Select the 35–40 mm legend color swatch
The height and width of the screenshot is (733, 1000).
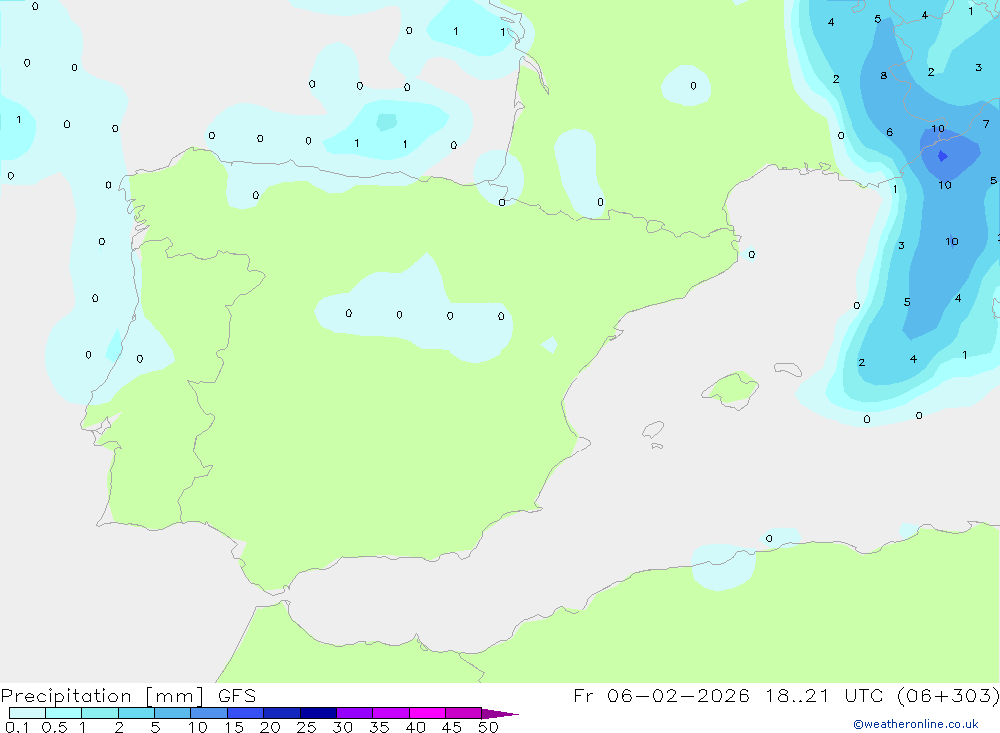tap(391, 713)
